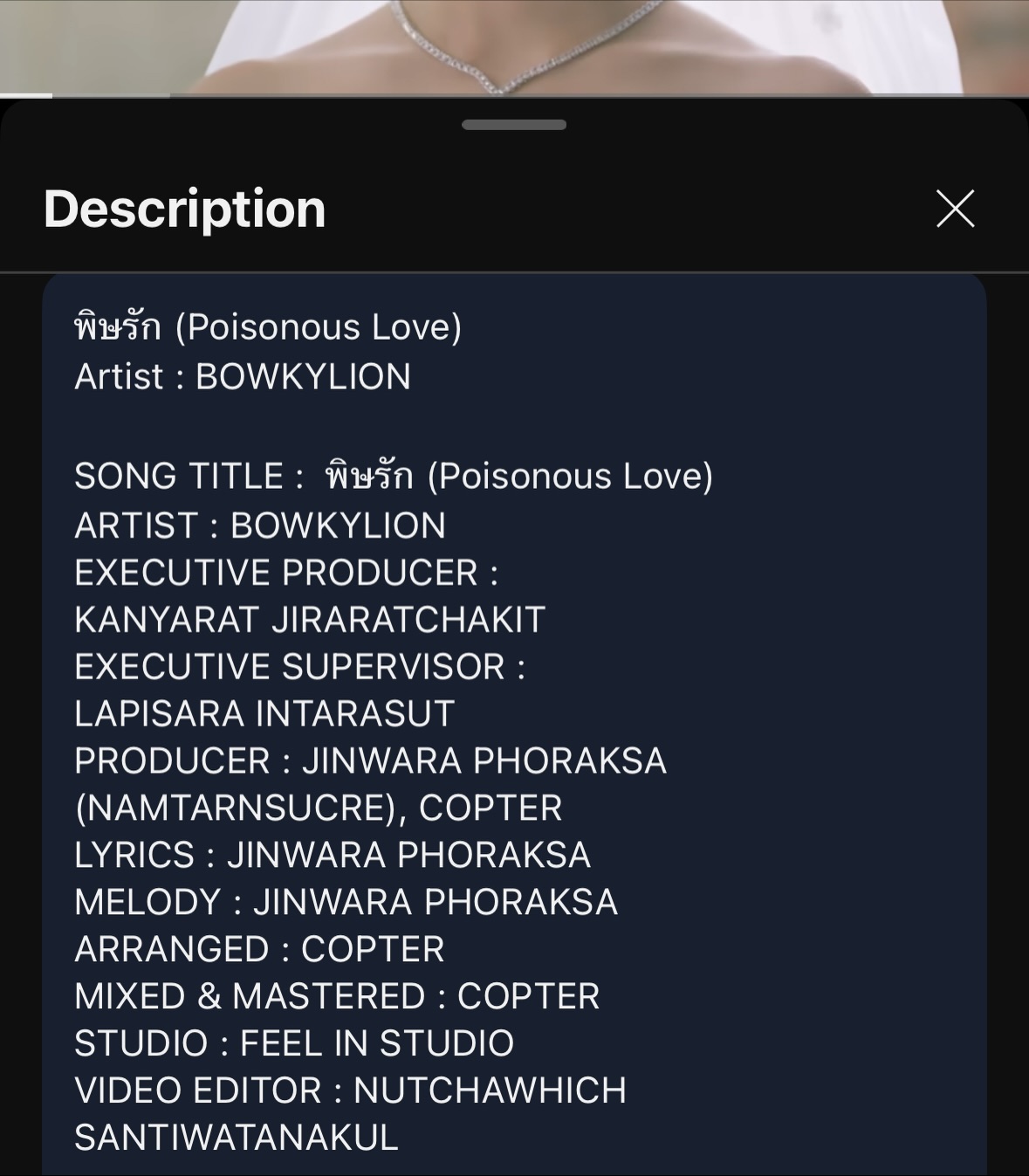Screen dimensions: 1029x1176
Task: Tap the 'LYRICS : JINWARA PHORAKSA' line
Action: pyautogui.click(x=333, y=856)
